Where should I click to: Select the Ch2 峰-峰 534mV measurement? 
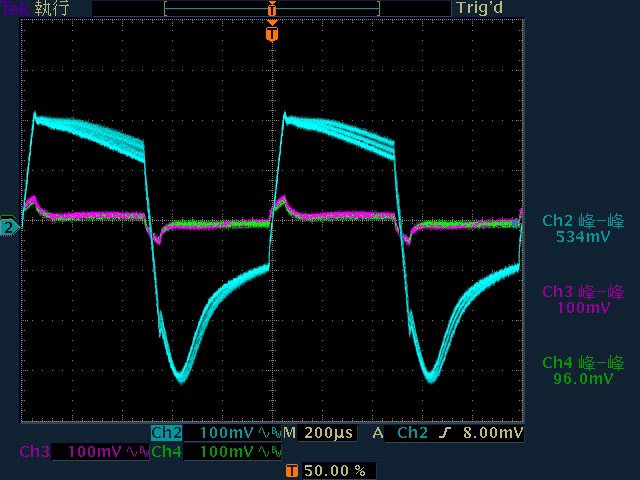pos(582,229)
